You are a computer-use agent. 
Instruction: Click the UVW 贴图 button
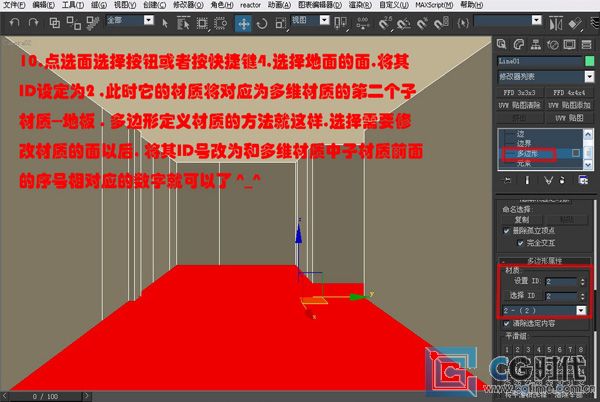tap(569, 118)
